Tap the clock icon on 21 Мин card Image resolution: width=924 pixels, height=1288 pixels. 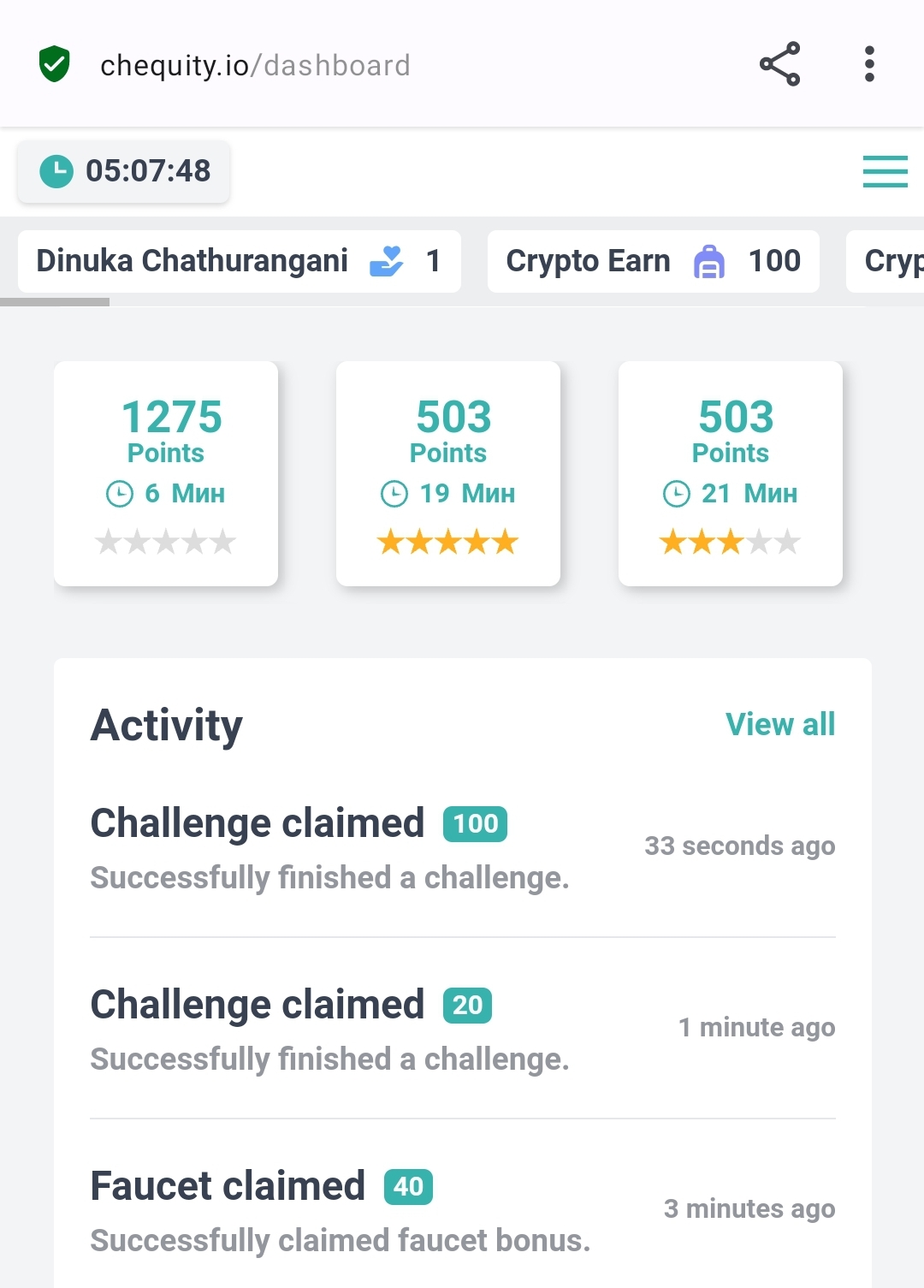677,494
